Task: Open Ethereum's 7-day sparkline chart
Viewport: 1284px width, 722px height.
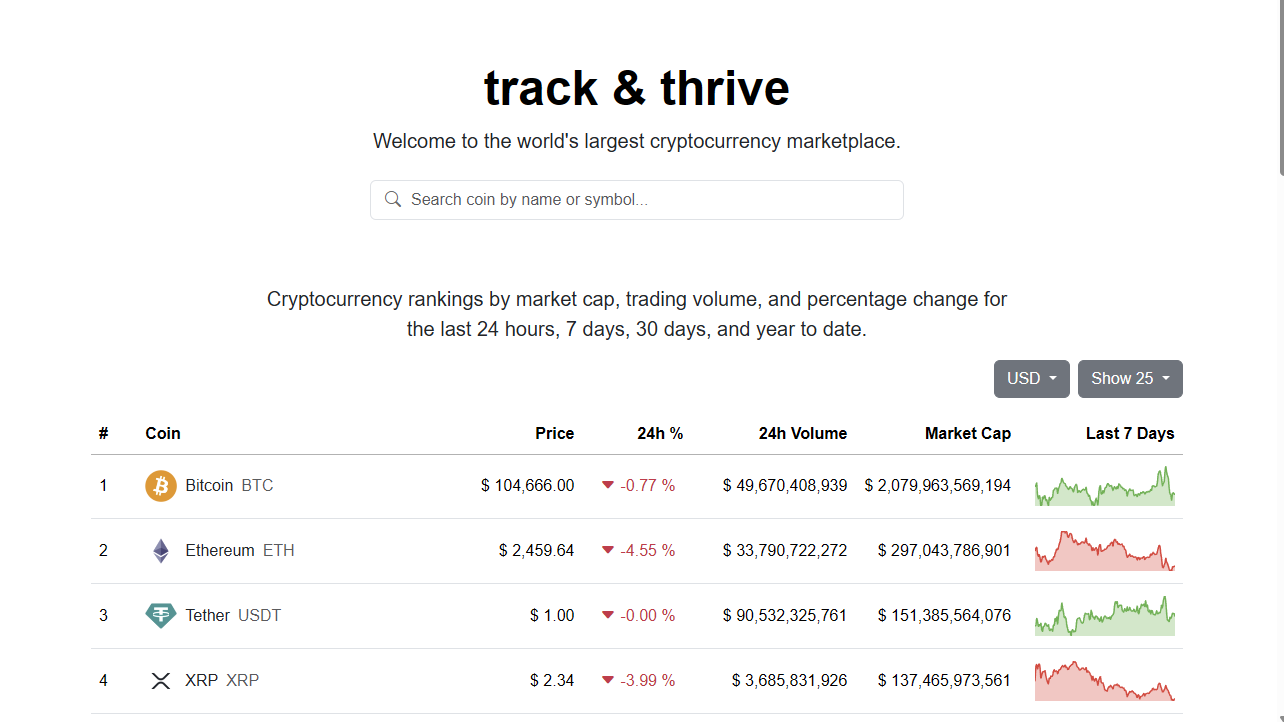Action: click(x=1105, y=551)
